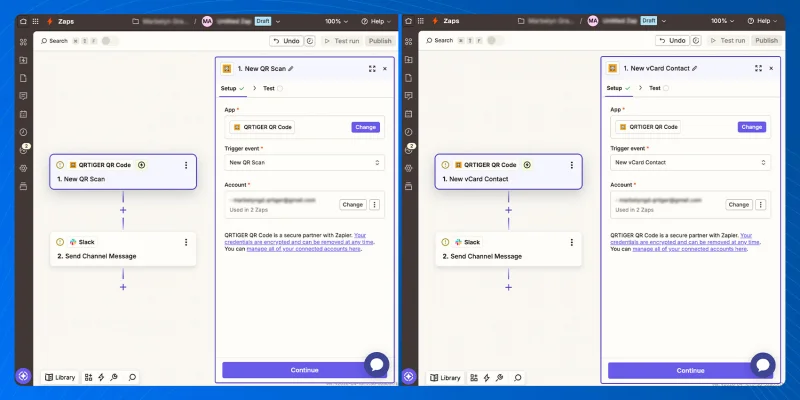Viewport: 800px width, 400px height.
Task: Open three-dot menu on left Slack step
Action: click(186, 242)
